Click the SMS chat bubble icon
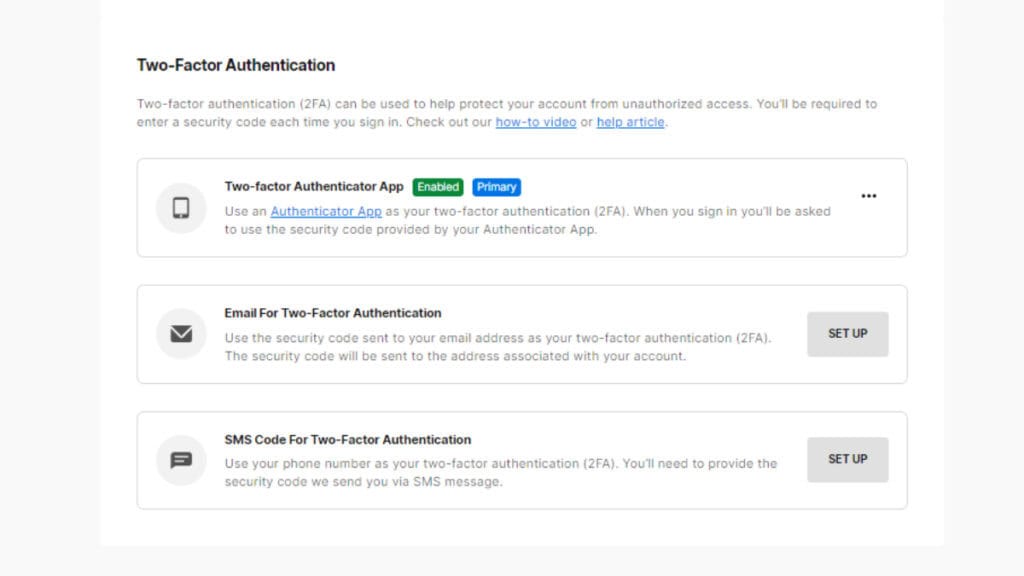1024x576 pixels. pyautogui.click(x=181, y=459)
